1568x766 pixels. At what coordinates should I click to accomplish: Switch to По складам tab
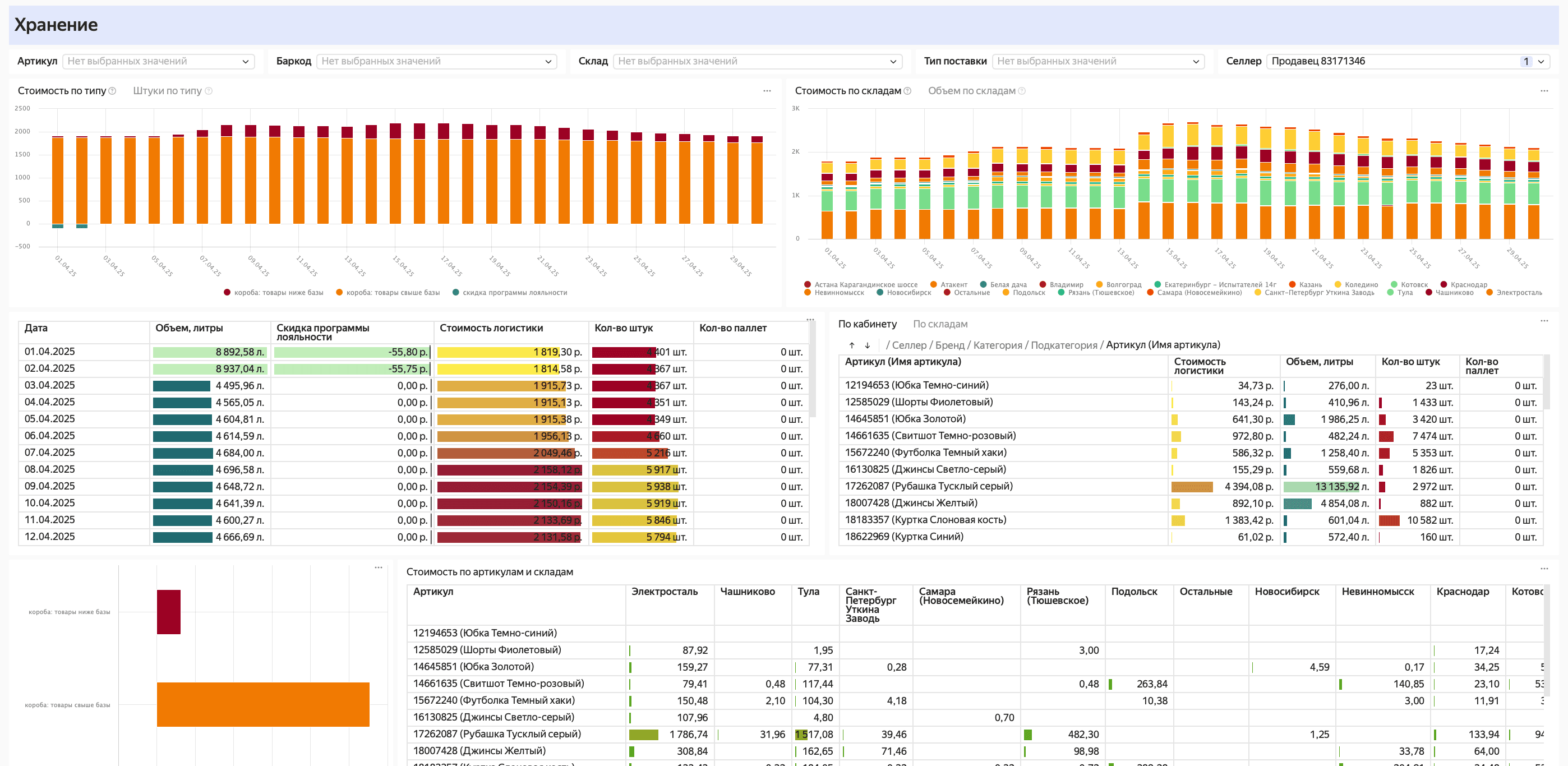click(x=940, y=324)
